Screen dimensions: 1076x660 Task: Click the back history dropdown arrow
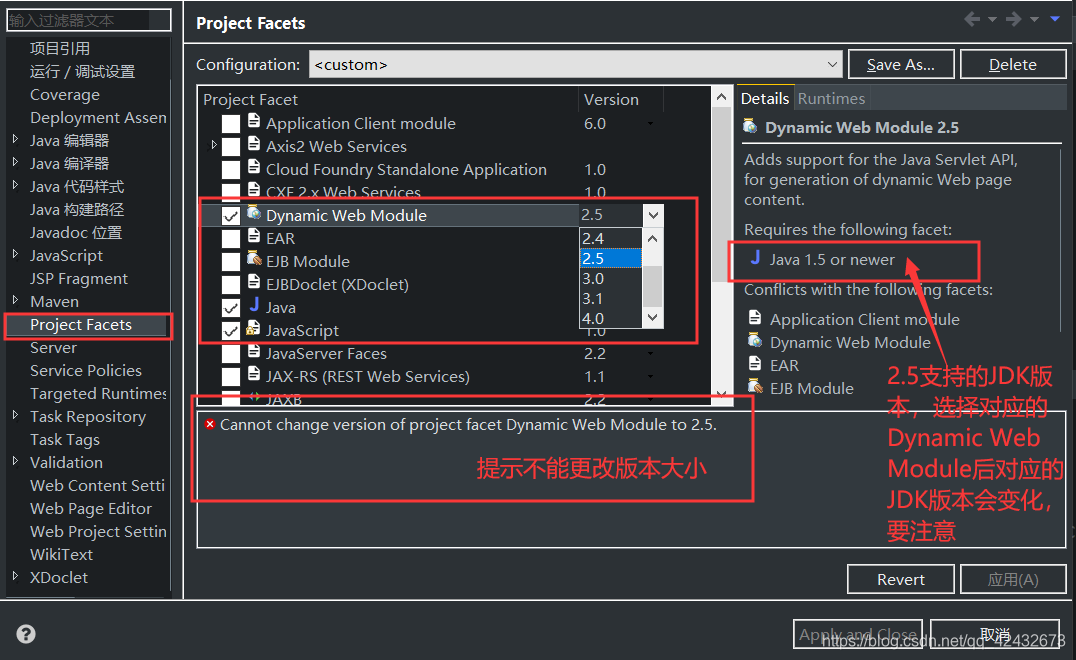pos(992,20)
